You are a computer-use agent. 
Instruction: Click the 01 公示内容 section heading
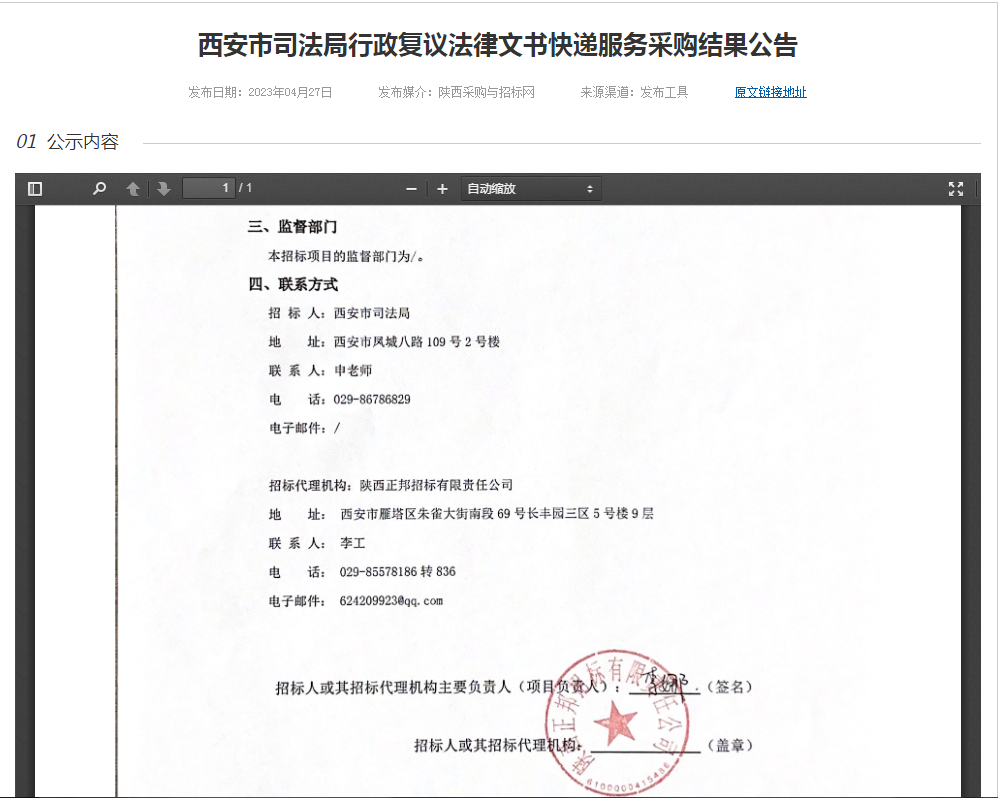pyautogui.click(x=68, y=142)
